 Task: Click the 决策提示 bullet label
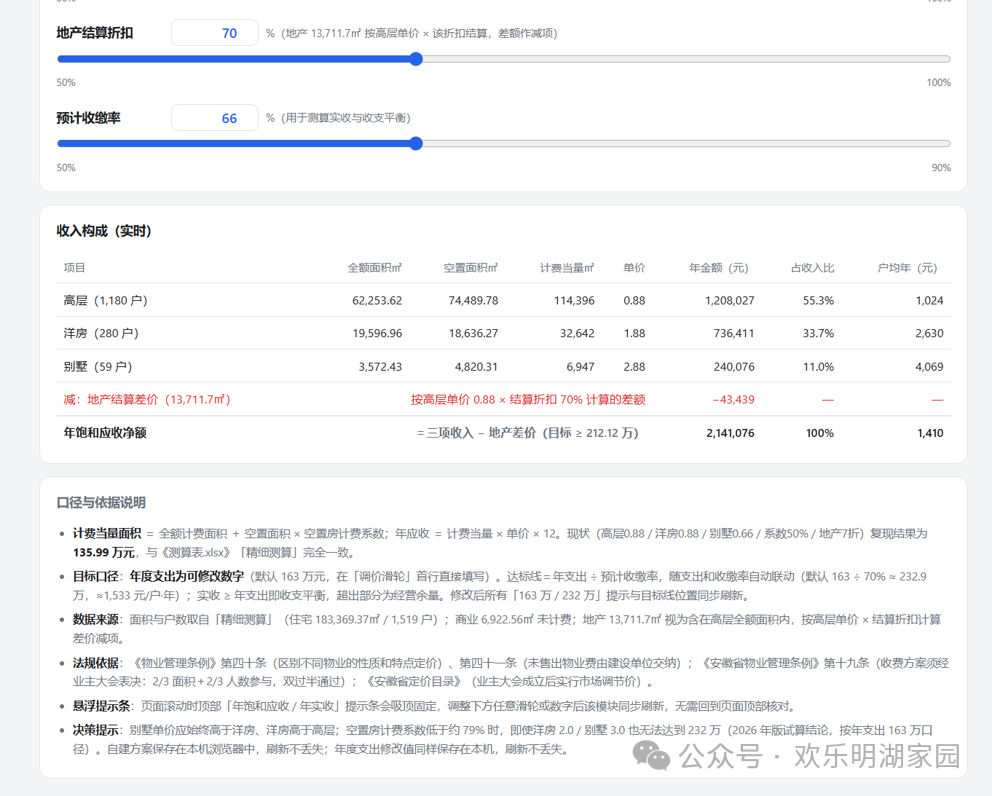tap(96, 730)
